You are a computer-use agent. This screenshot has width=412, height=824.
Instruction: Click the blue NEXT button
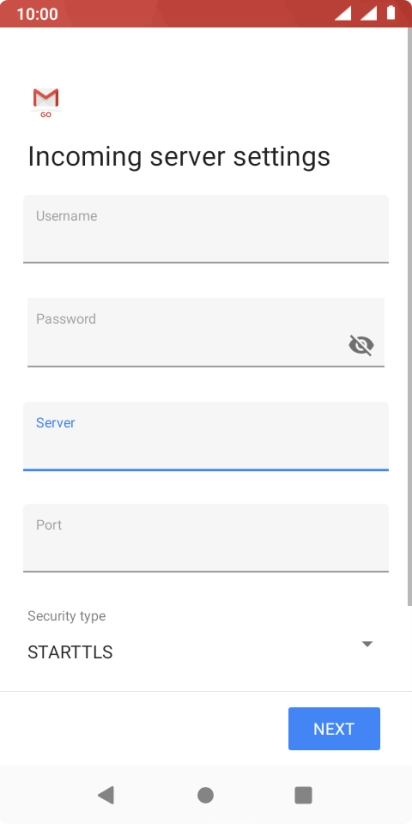[x=334, y=728]
